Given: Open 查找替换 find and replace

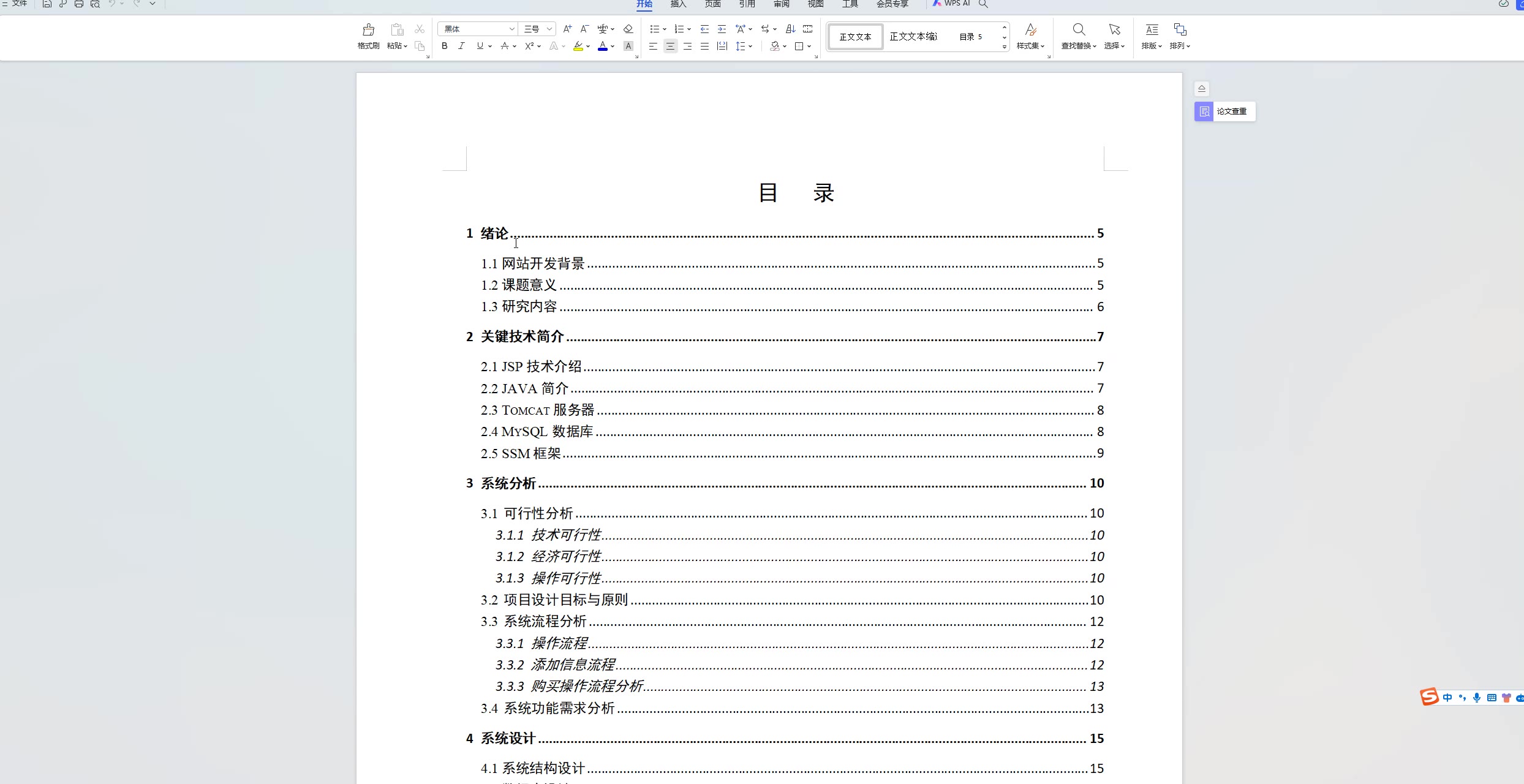Looking at the screenshot, I should pos(1079,36).
